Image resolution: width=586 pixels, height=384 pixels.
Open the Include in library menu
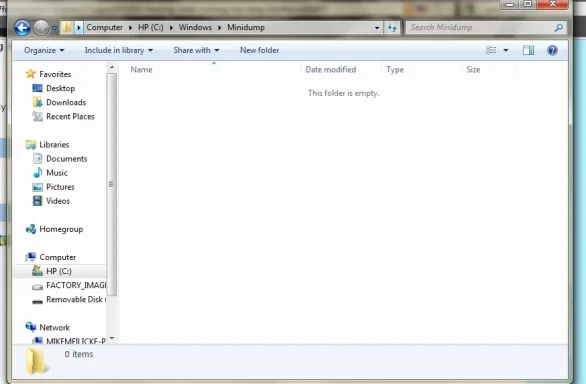(118, 50)
